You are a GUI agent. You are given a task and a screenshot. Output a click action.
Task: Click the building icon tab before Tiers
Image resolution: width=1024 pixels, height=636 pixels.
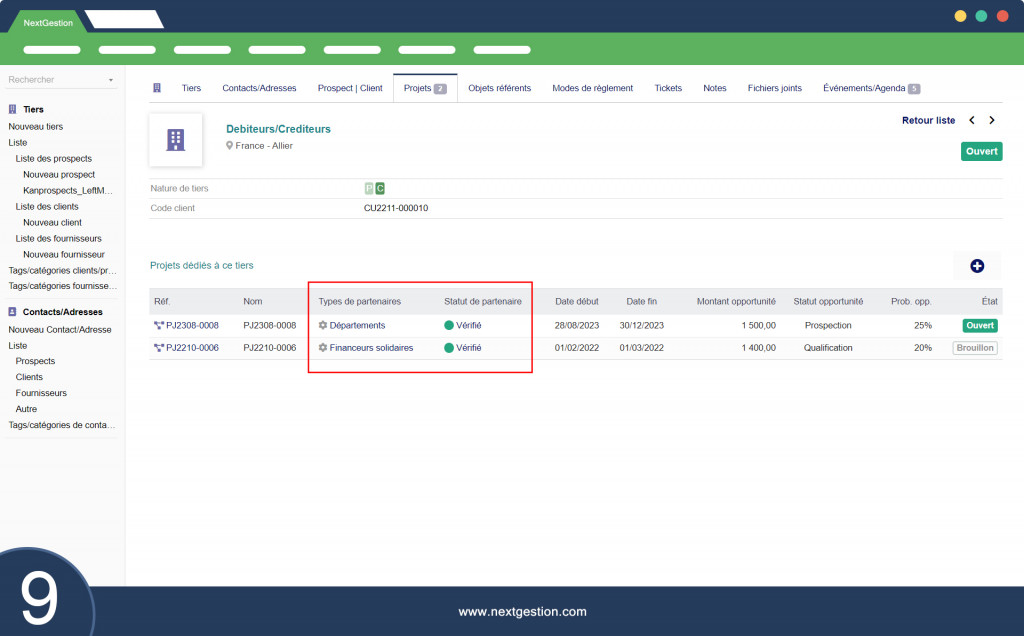[157, 88]
